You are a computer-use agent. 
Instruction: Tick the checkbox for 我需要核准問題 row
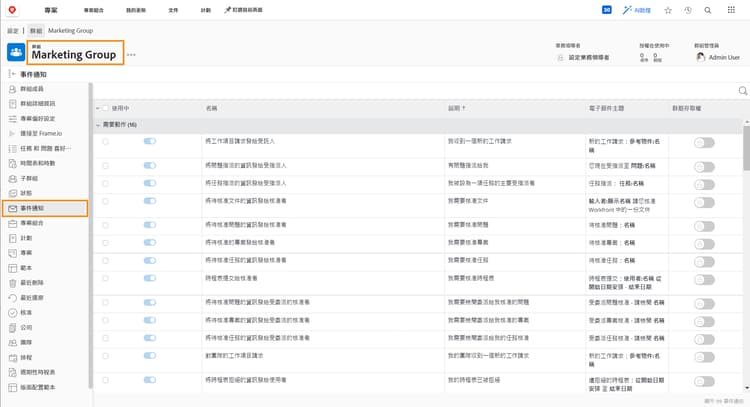click(106, 225)
